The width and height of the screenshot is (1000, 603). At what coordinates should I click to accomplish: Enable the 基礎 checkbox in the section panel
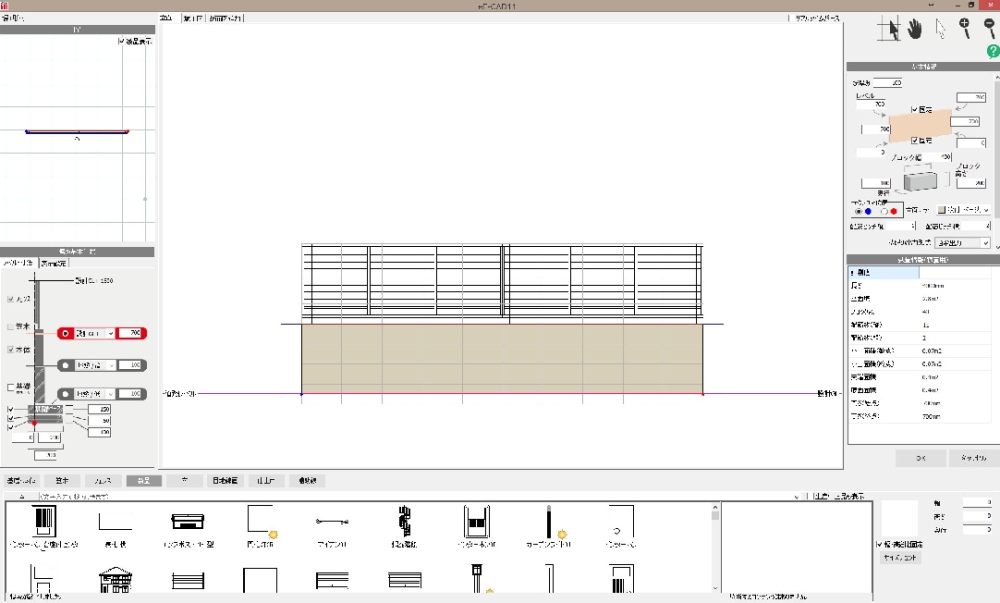pyautogui.click(x=10, y=387)
